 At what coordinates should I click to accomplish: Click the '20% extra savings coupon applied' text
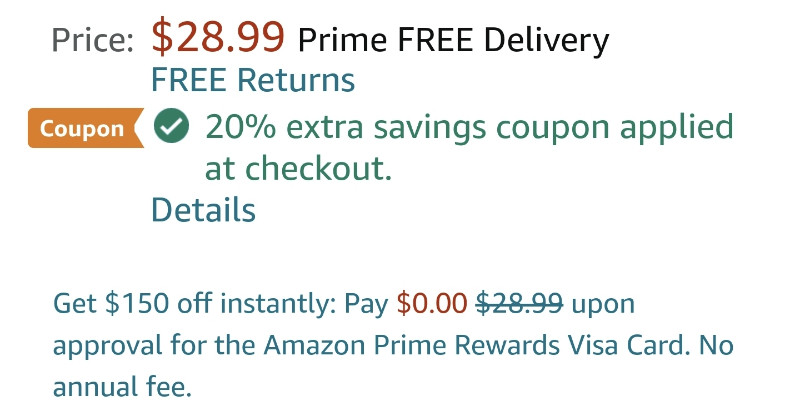pos(469,127)
